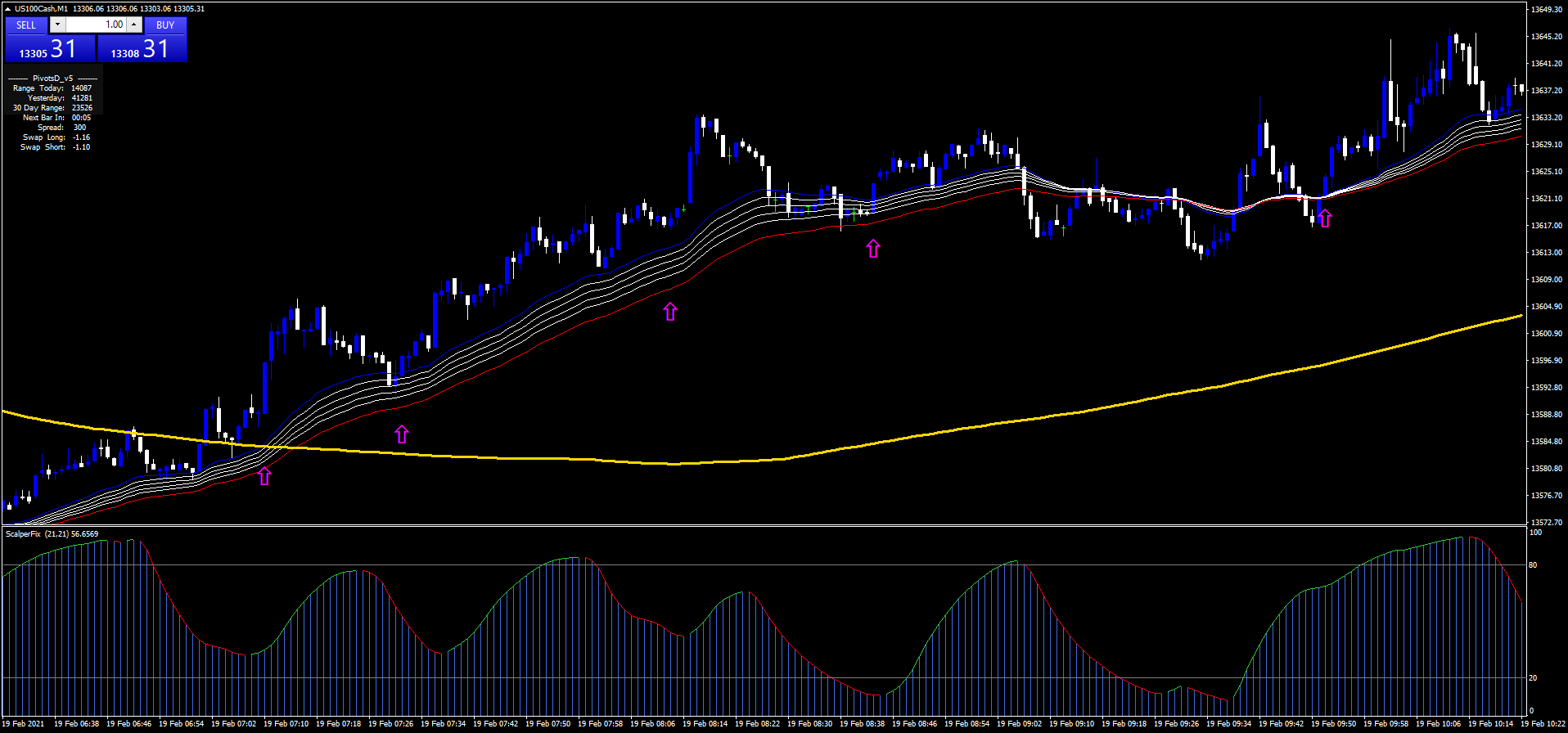Click the 13600.90 price on the scale
This screenshot has width=1568, height=733.
(x=1546, y=334)
